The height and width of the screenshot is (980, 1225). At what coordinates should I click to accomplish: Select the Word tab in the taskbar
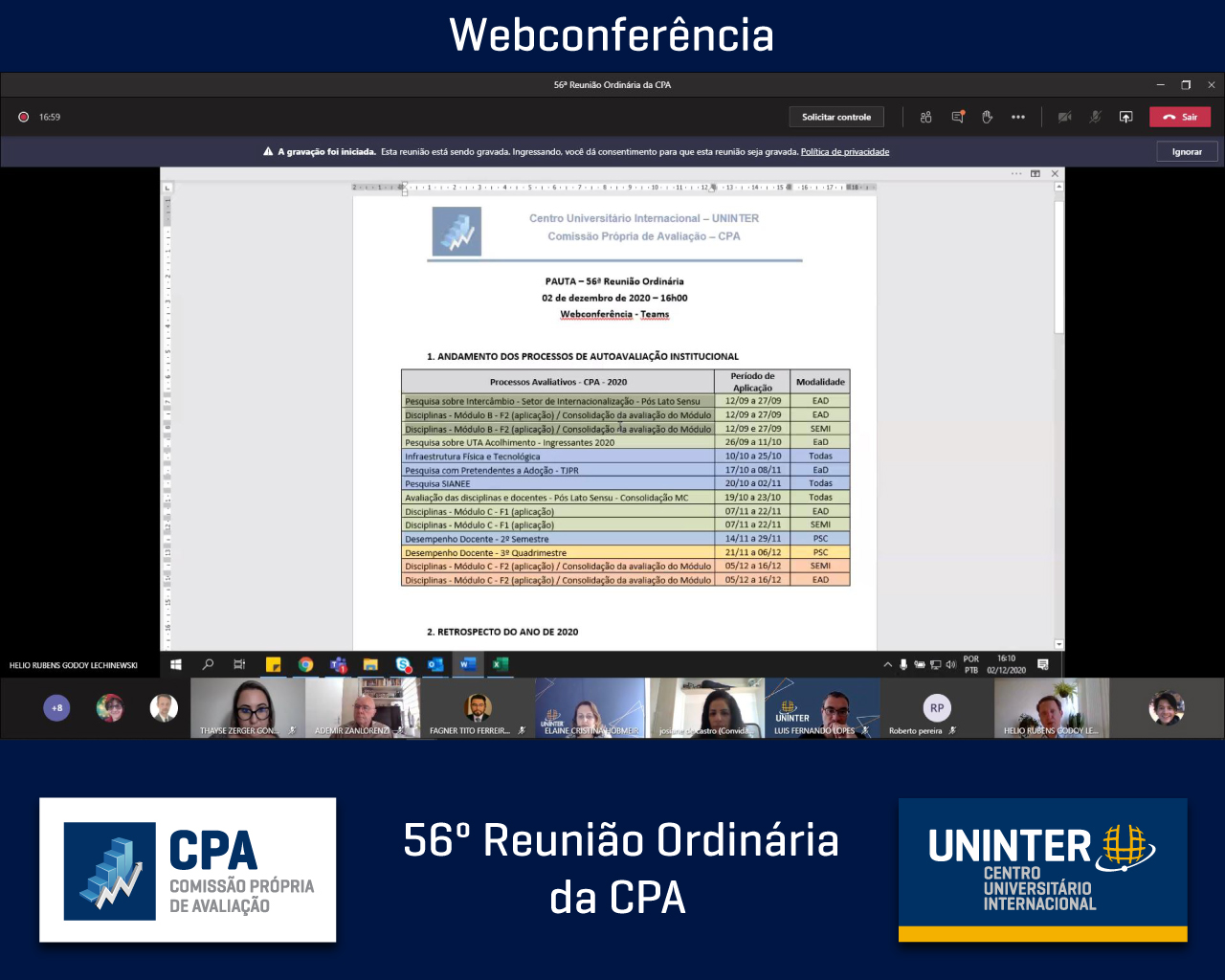pos(468,664)
